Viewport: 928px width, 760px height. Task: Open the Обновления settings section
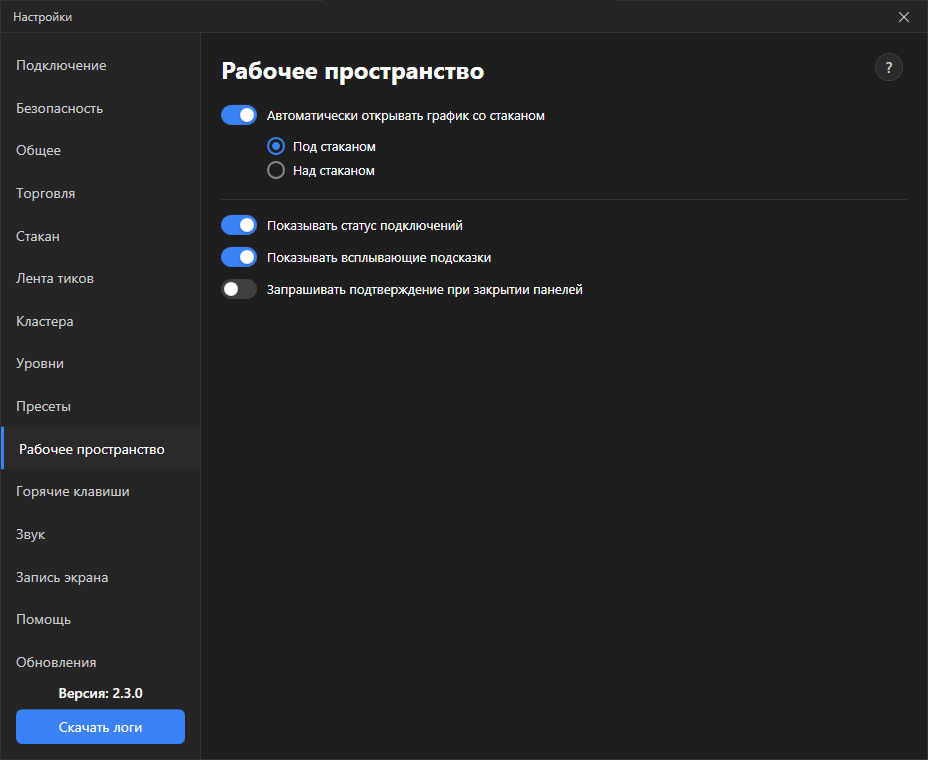pos(101,662)
